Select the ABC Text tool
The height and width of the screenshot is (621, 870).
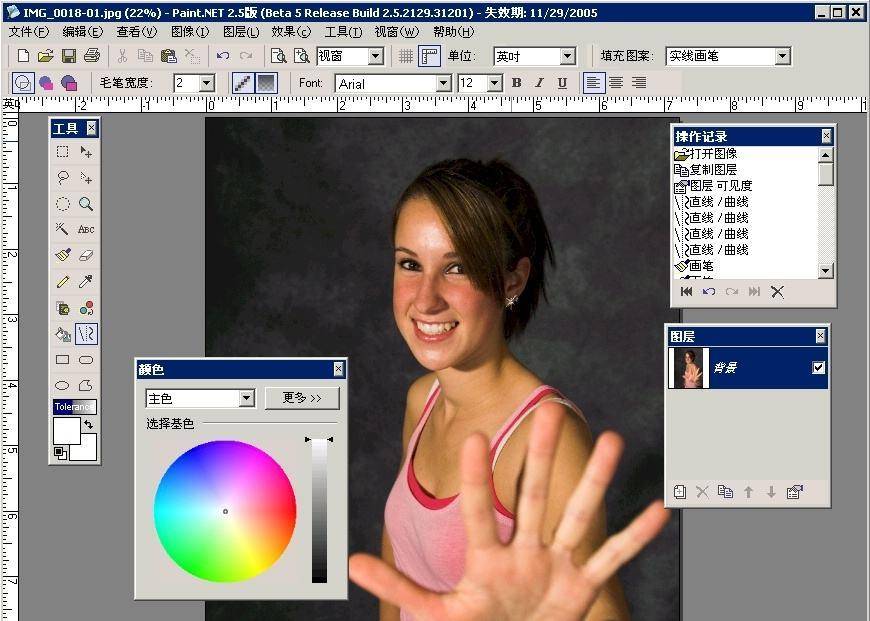click(x=86, y=229)
